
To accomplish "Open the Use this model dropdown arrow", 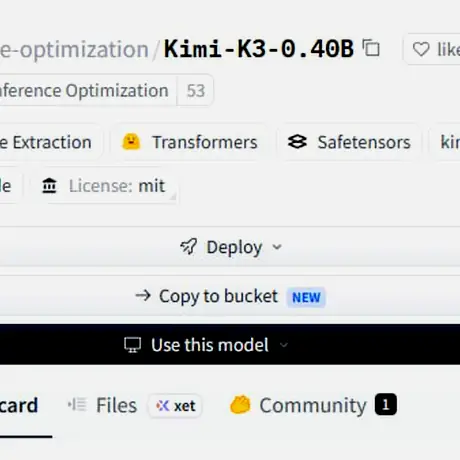I will (x=284, y=345).
